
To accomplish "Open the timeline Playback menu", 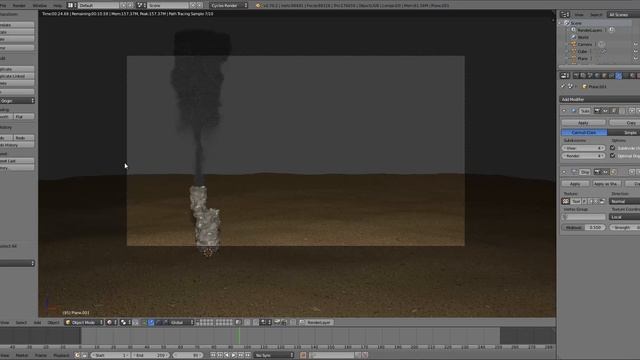I will (61, 355).
